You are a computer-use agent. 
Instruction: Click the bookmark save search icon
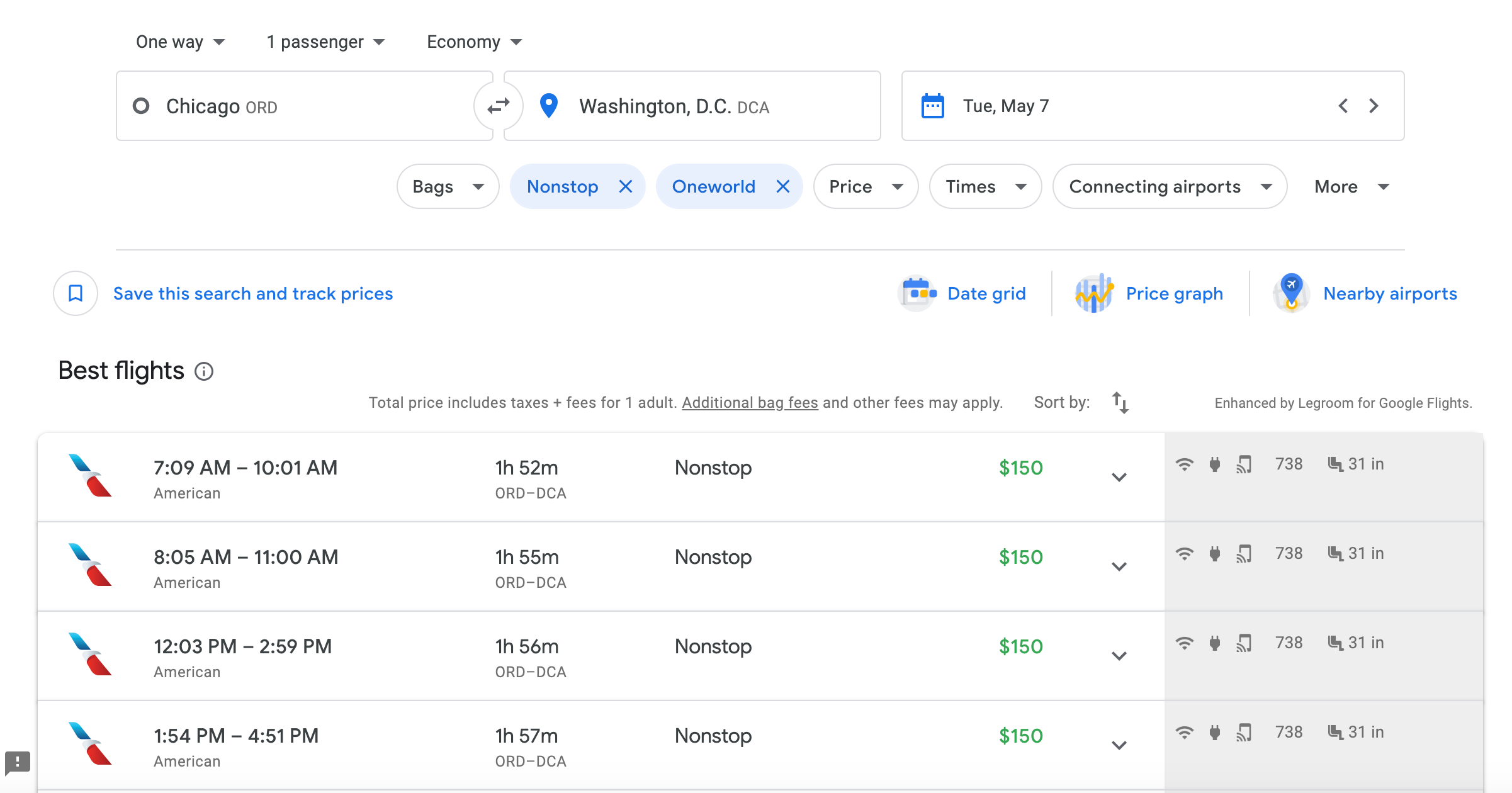pos(76,293)
